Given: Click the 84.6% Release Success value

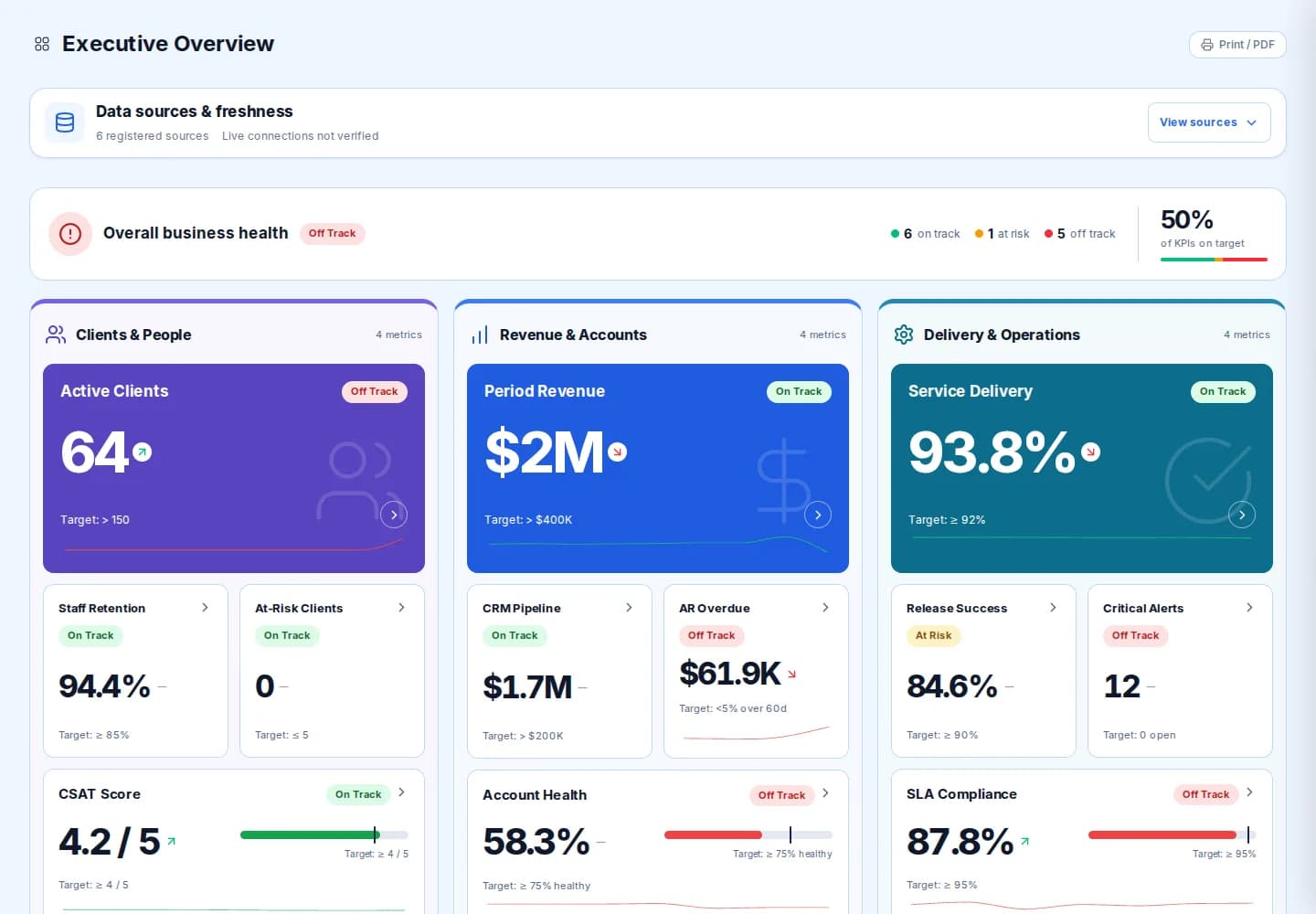Looking at the screenshot, I should [x=952, y=686].
